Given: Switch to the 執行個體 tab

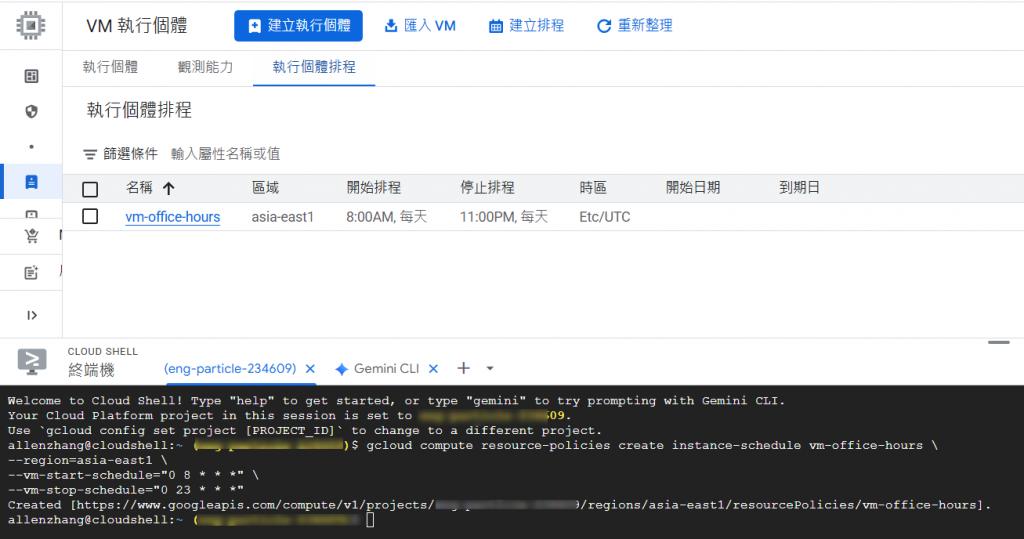Looking at the screenshot, I should 110,67.
